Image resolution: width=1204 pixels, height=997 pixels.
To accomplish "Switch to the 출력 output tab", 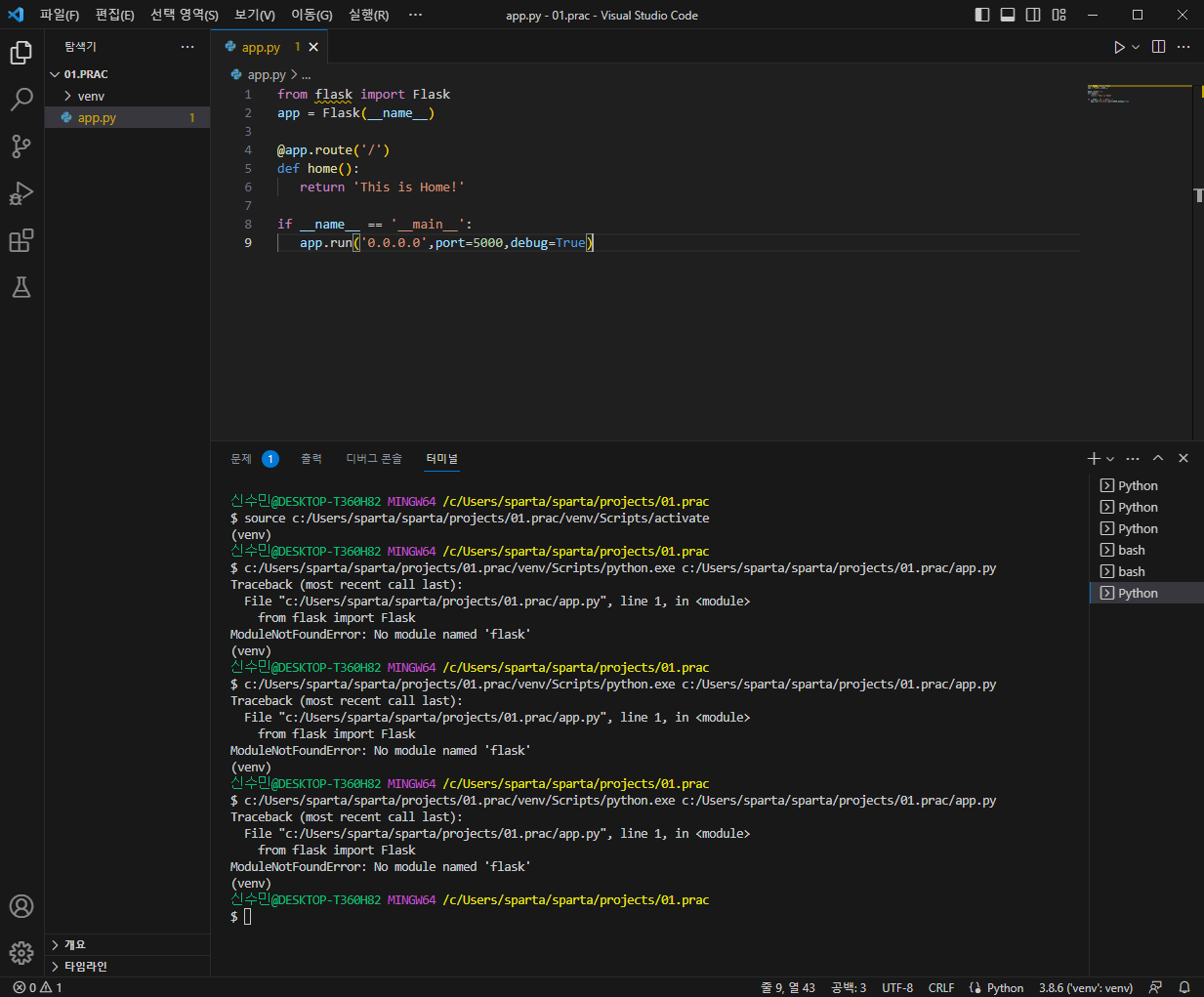I will (311, 459).
